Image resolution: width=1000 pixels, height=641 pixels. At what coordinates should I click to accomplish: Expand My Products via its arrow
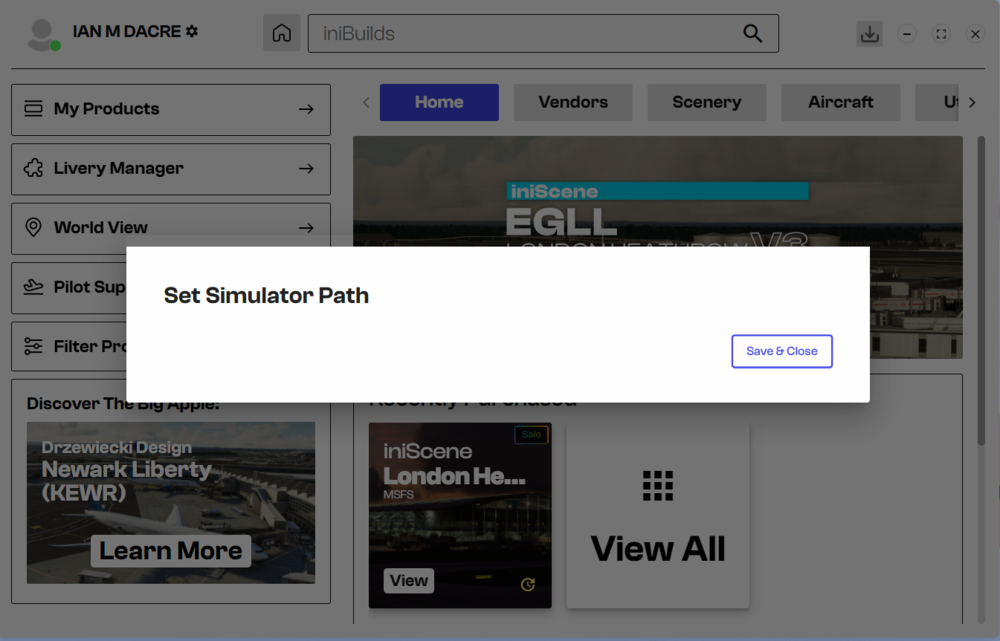306,109
